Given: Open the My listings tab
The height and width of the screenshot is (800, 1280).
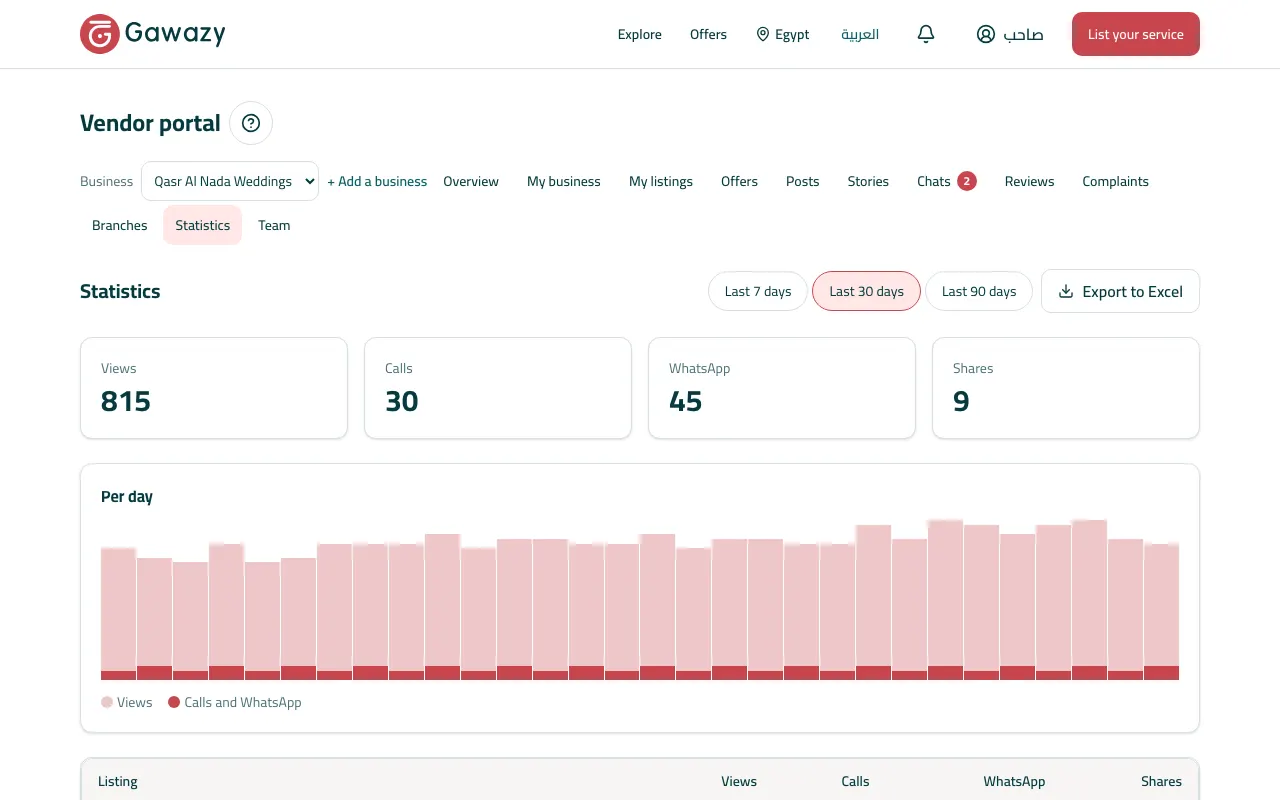Looking at the screenshot, I should pos(661,181).
